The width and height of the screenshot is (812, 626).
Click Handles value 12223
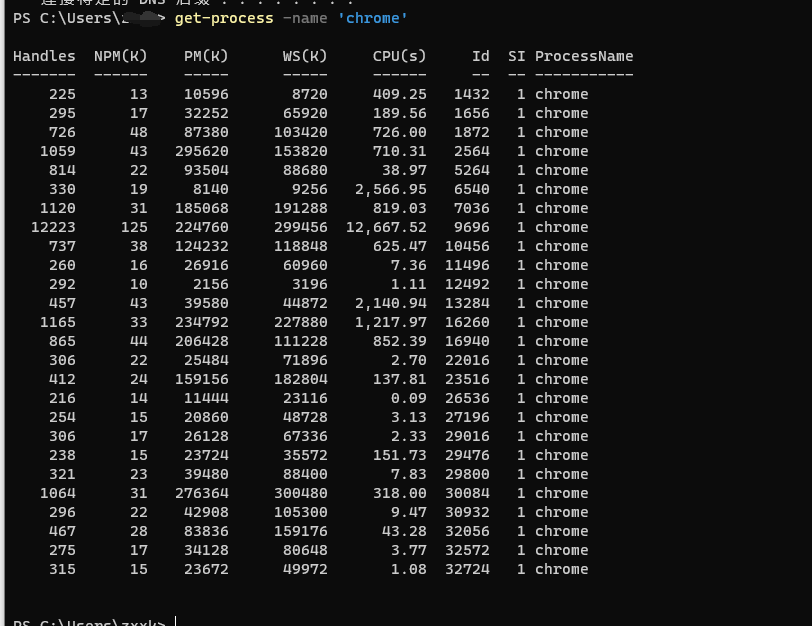(x=53, y=227)
